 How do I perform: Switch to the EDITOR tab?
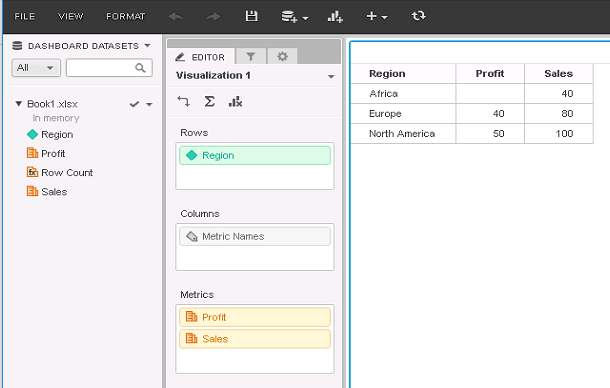click(x=201, y=57)
